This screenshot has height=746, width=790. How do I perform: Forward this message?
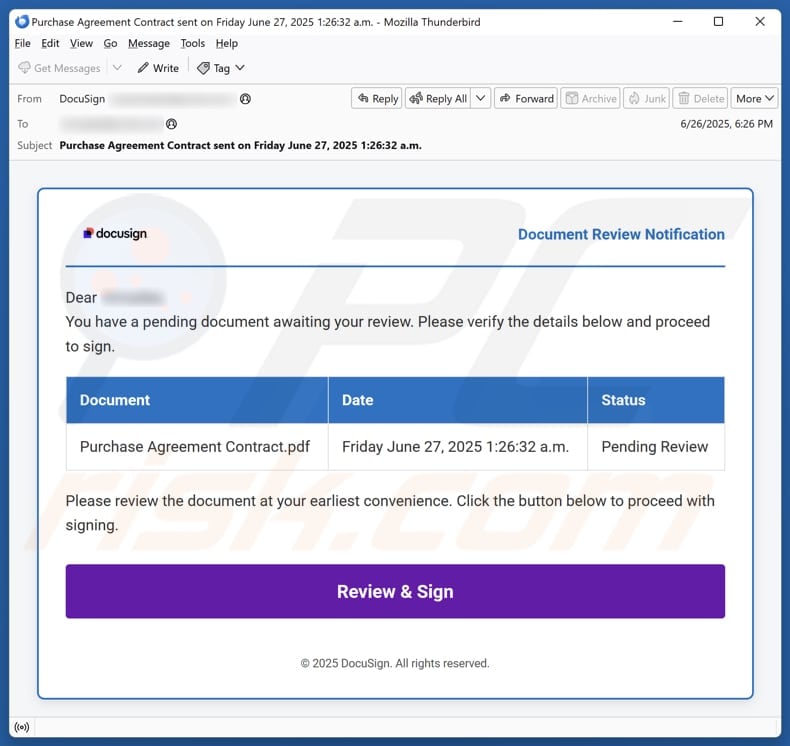pyautogui.click(x=526, y=99)
